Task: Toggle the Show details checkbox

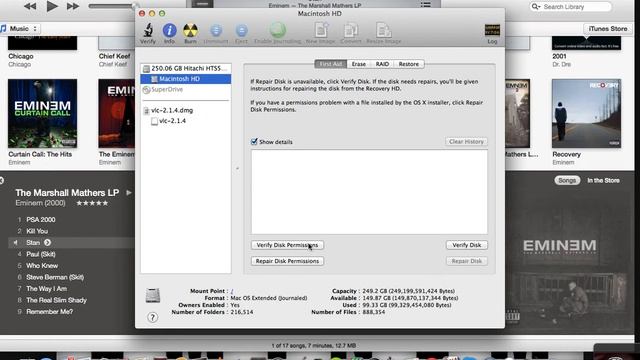Action: 254,142
